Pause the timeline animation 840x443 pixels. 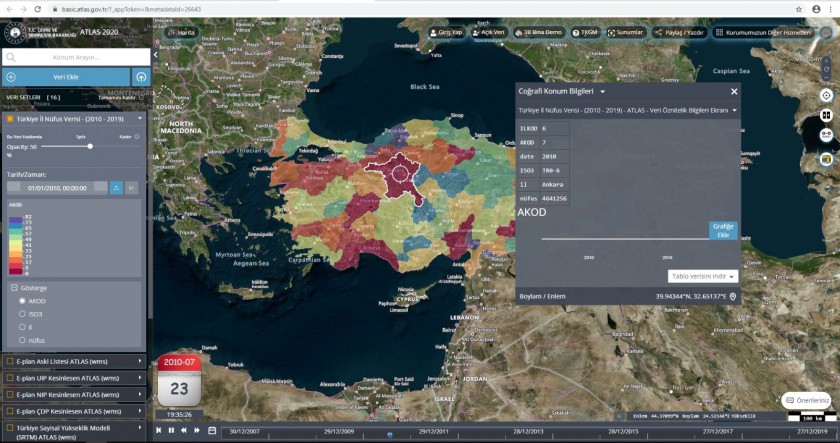click(x=171, y=430)
